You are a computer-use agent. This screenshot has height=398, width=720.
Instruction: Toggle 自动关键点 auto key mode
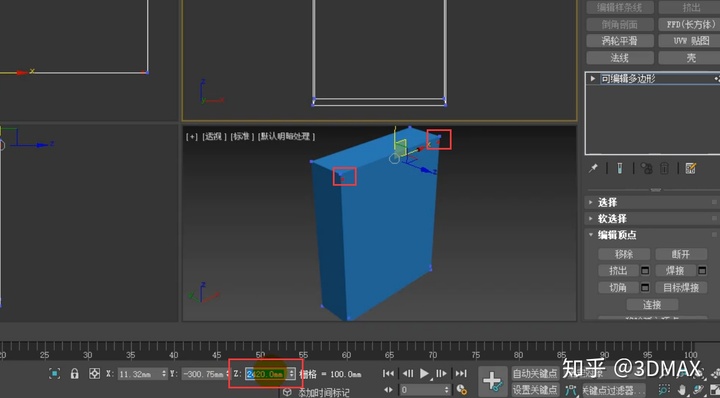tap(535, 374)
